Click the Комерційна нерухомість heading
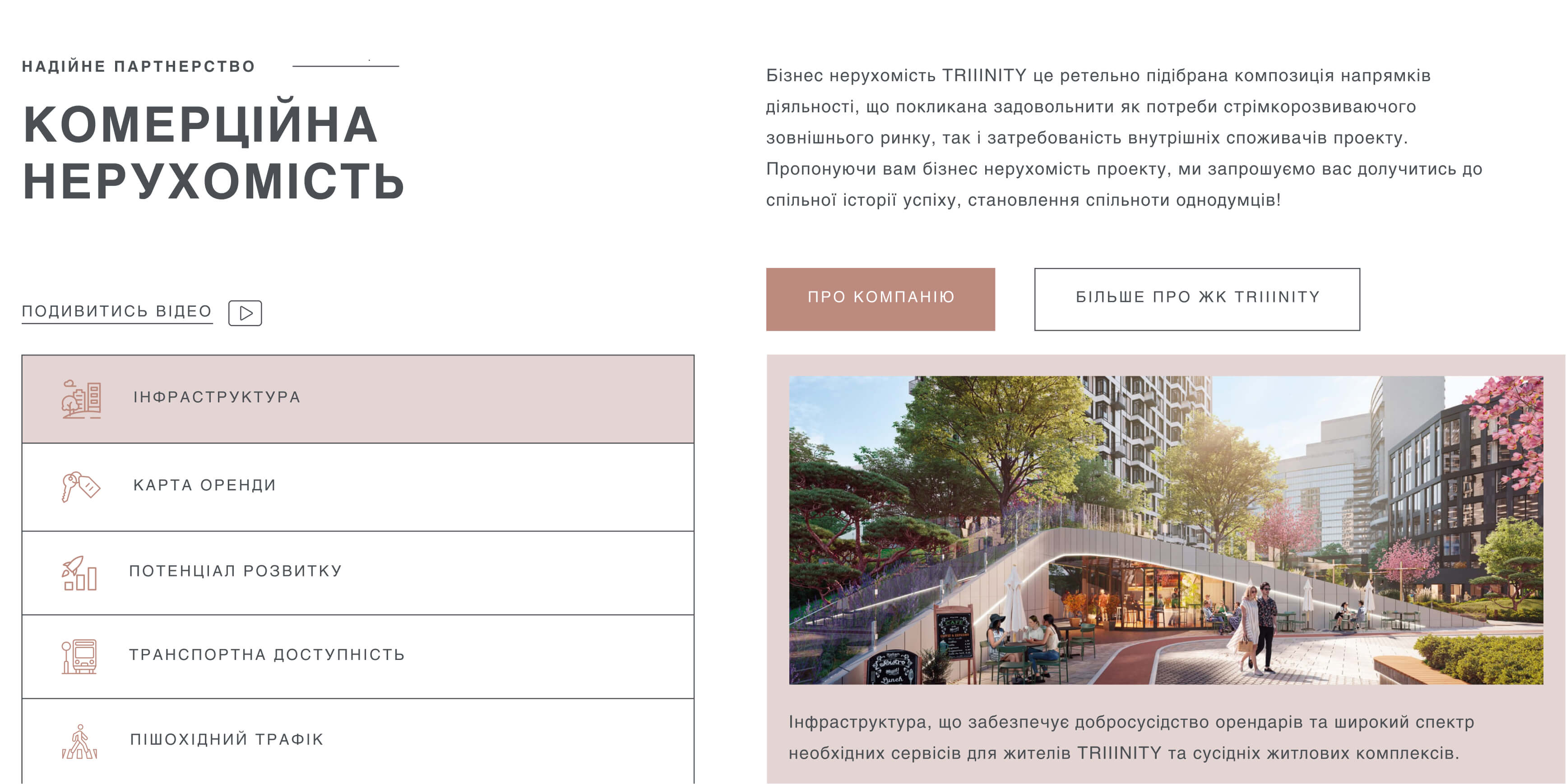The width and height of the screenshot is (1566, 784). coord(213,152)
